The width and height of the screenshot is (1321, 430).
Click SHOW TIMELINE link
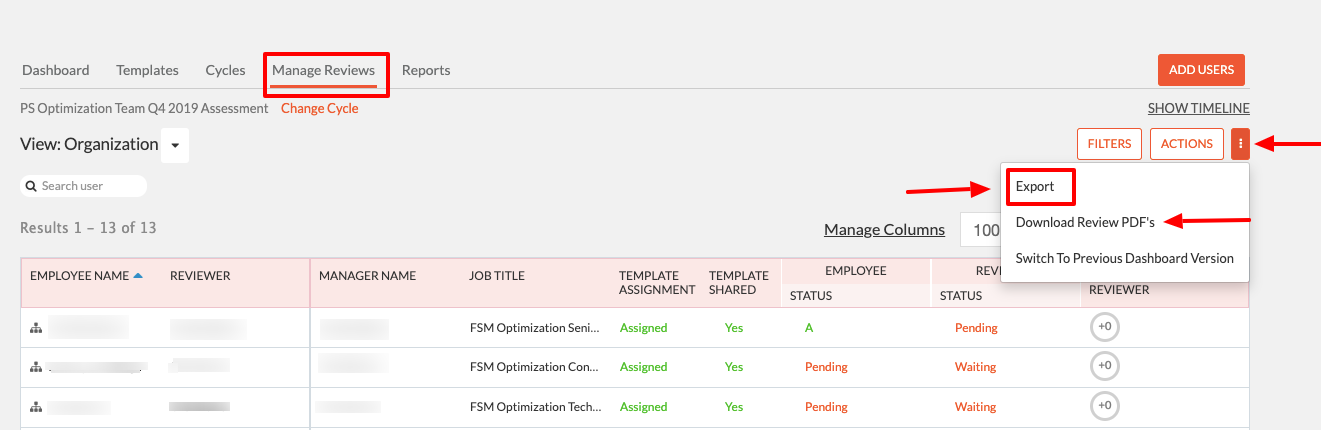(x=1198, y=108)
